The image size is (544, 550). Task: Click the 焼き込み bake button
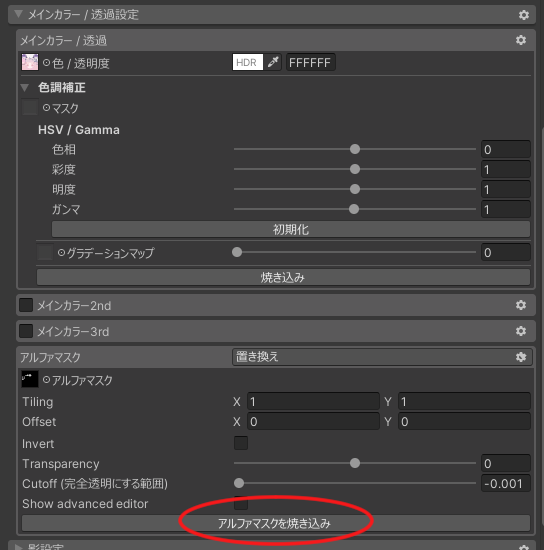283,277
